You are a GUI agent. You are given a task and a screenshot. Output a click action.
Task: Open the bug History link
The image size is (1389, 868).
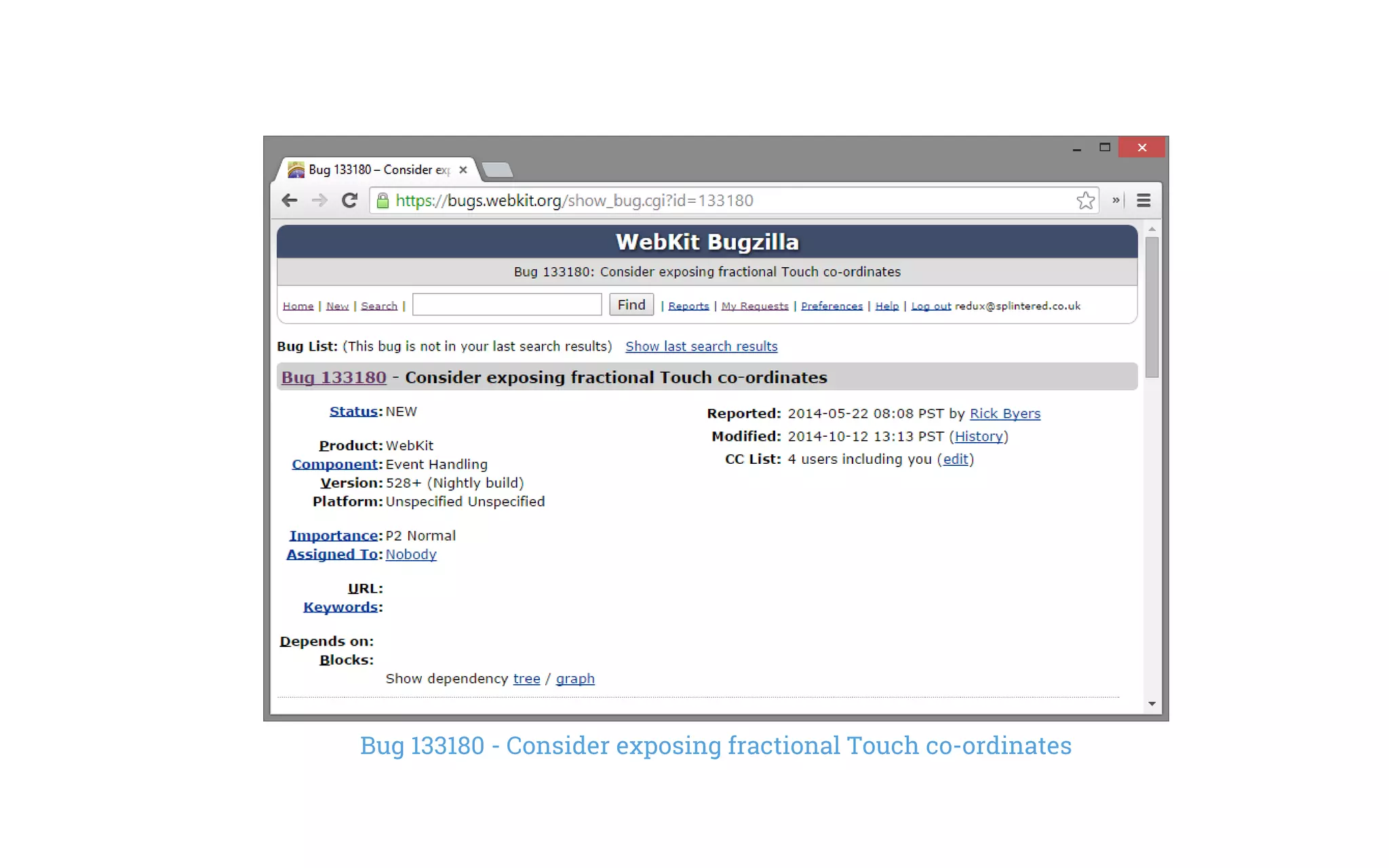click(979, 437)
